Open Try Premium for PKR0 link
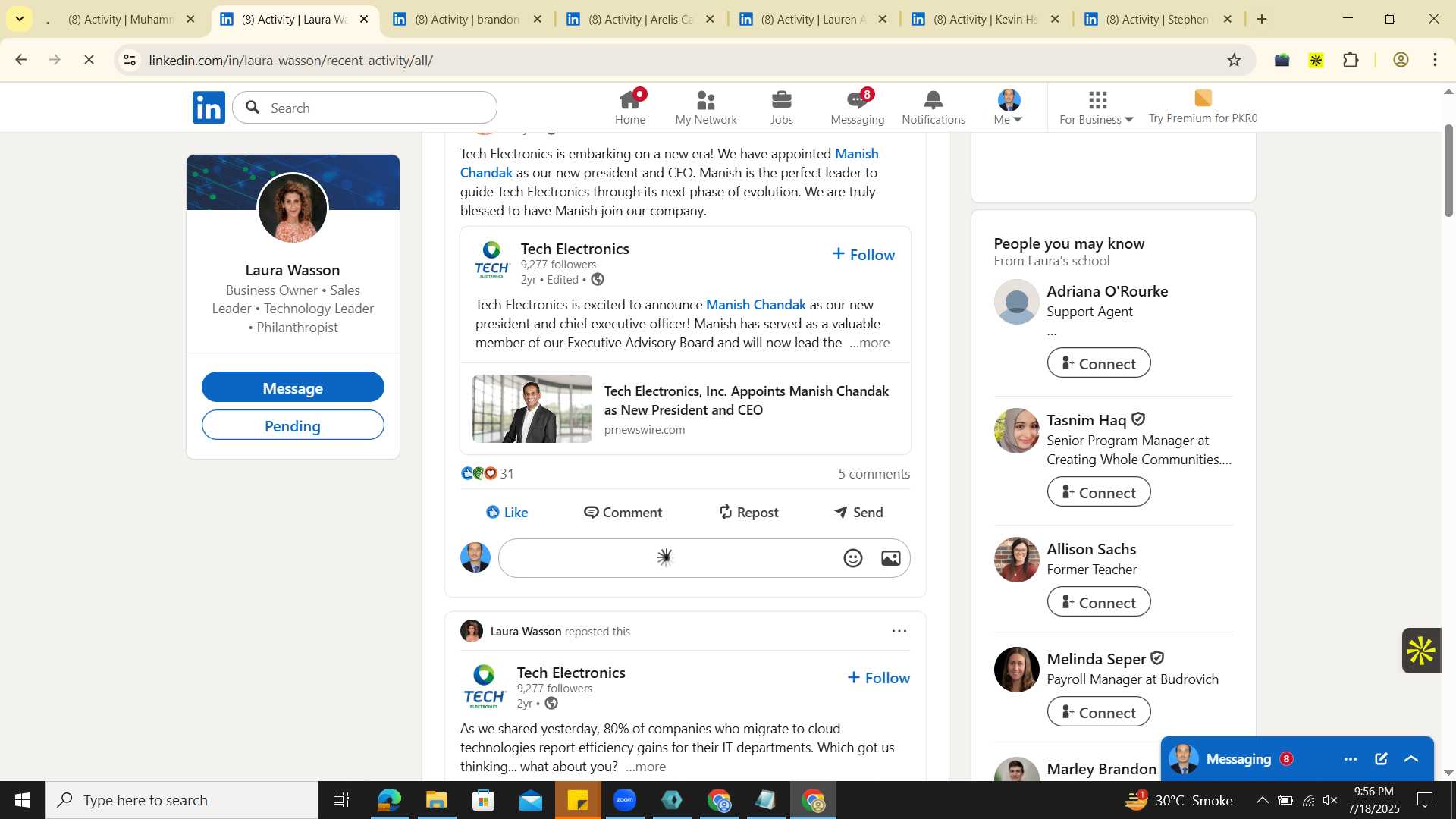This screenshot has width=1456, height=819. point(1203,107)
